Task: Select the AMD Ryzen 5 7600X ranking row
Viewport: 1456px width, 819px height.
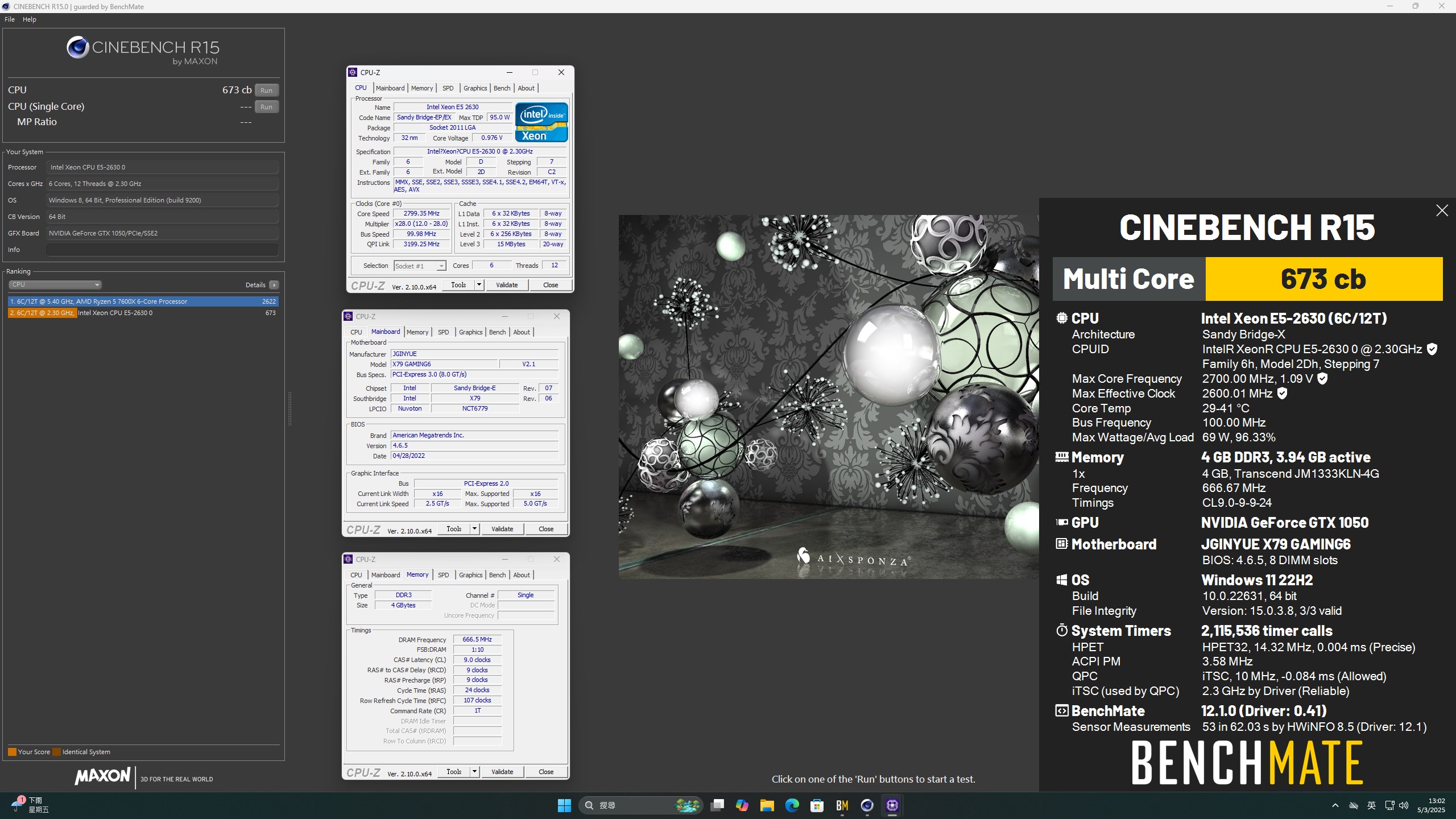Action: pos(143,301)
